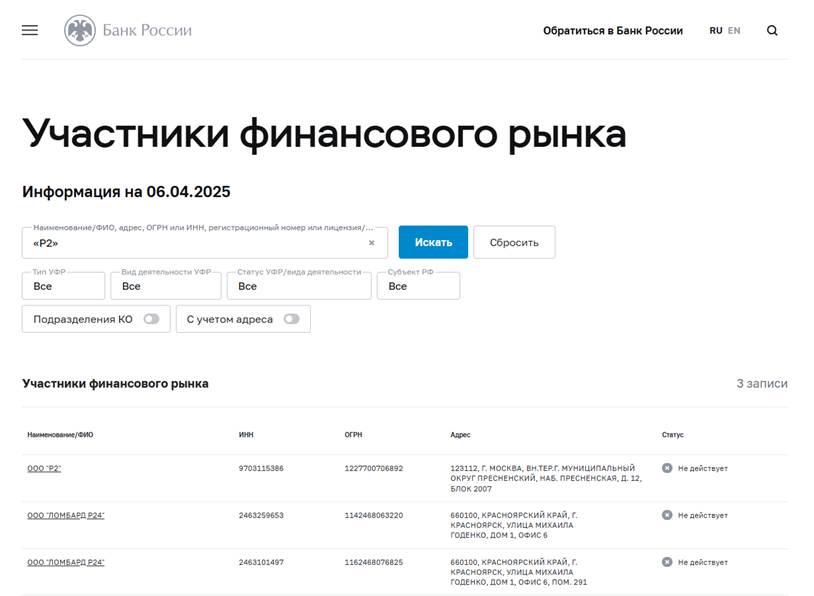The width and height of the screenshot is (814, 596).
Task: Click the Адрес column header
Action: coord(460,435)
